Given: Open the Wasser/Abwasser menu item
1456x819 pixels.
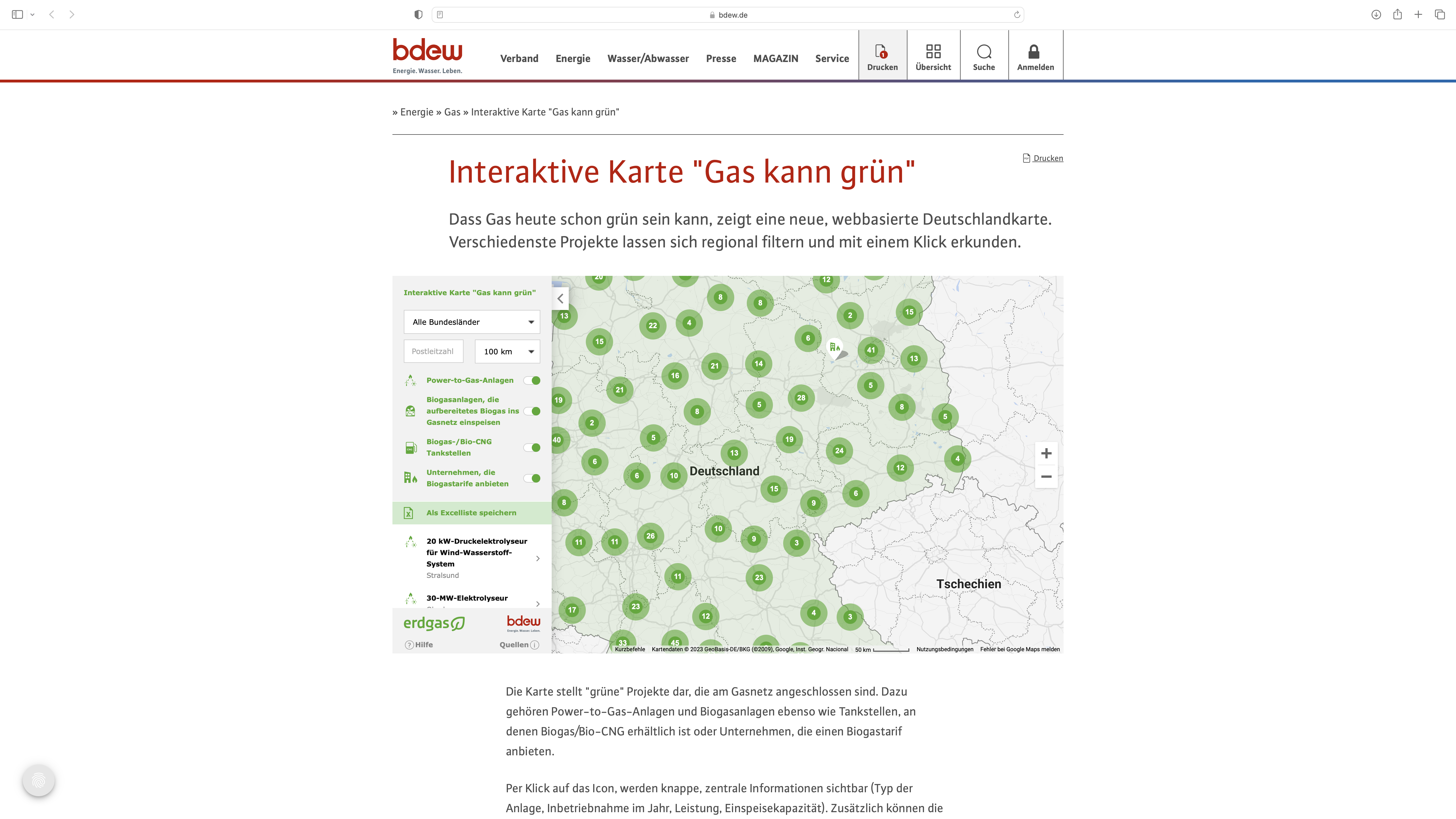Looking at the screenshot, I should point(648,58).
